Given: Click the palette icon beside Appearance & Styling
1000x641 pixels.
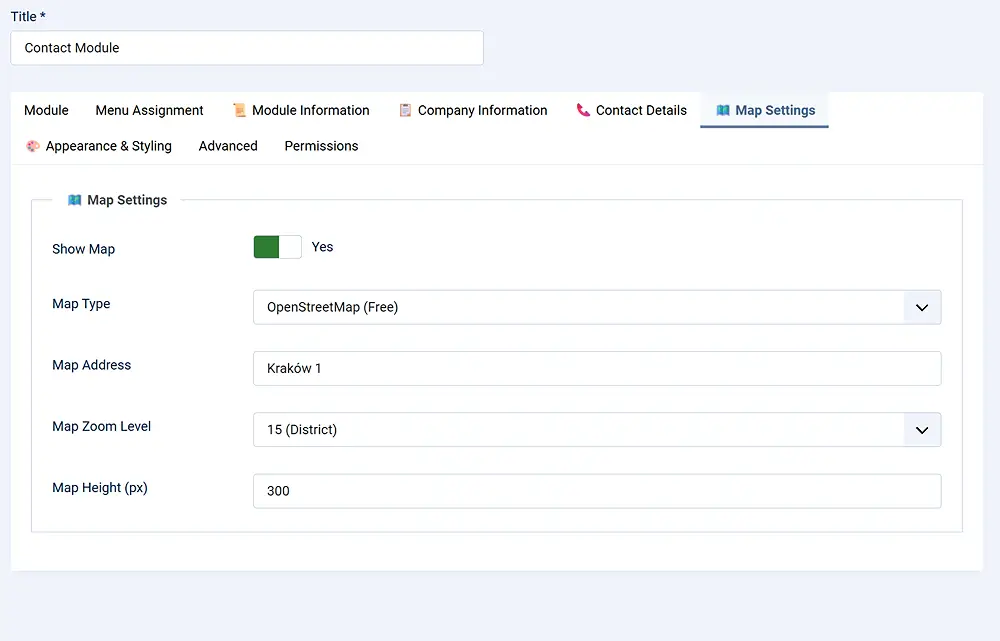Looking at the screenshot, I should click(x=33, y=146).
